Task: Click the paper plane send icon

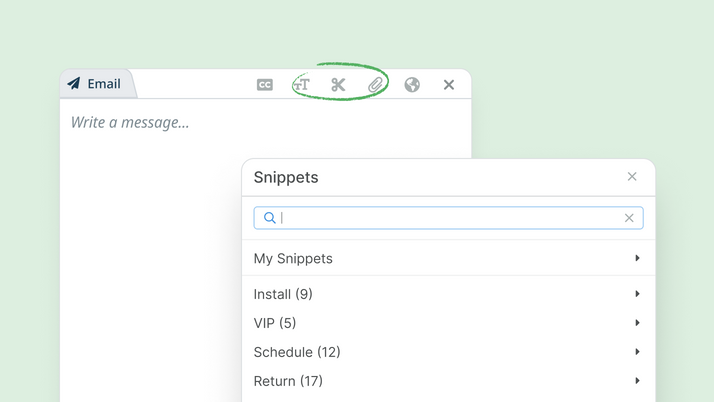Action: (x=74, y=83)
